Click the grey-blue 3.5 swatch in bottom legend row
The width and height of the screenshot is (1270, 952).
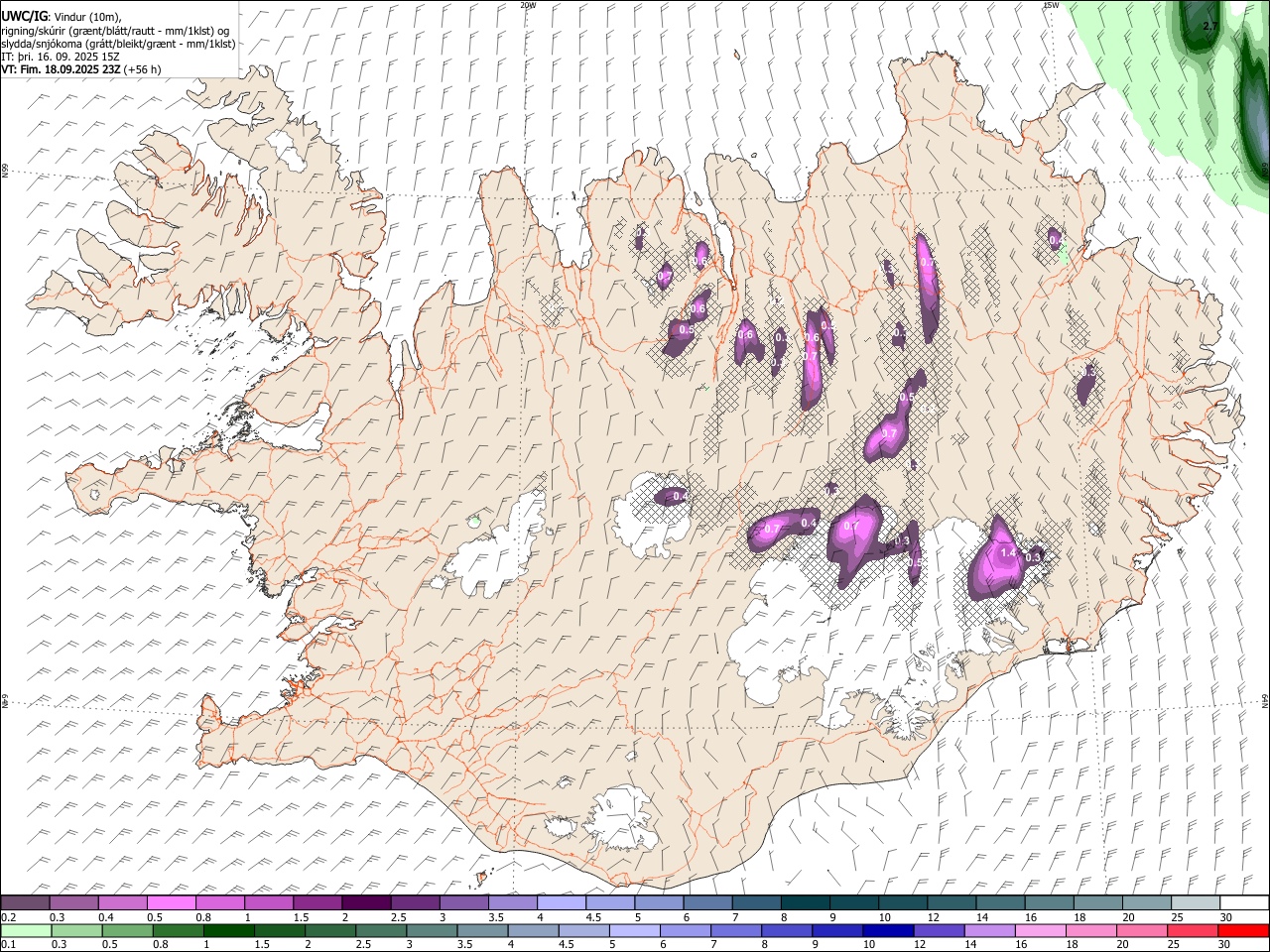482,930
